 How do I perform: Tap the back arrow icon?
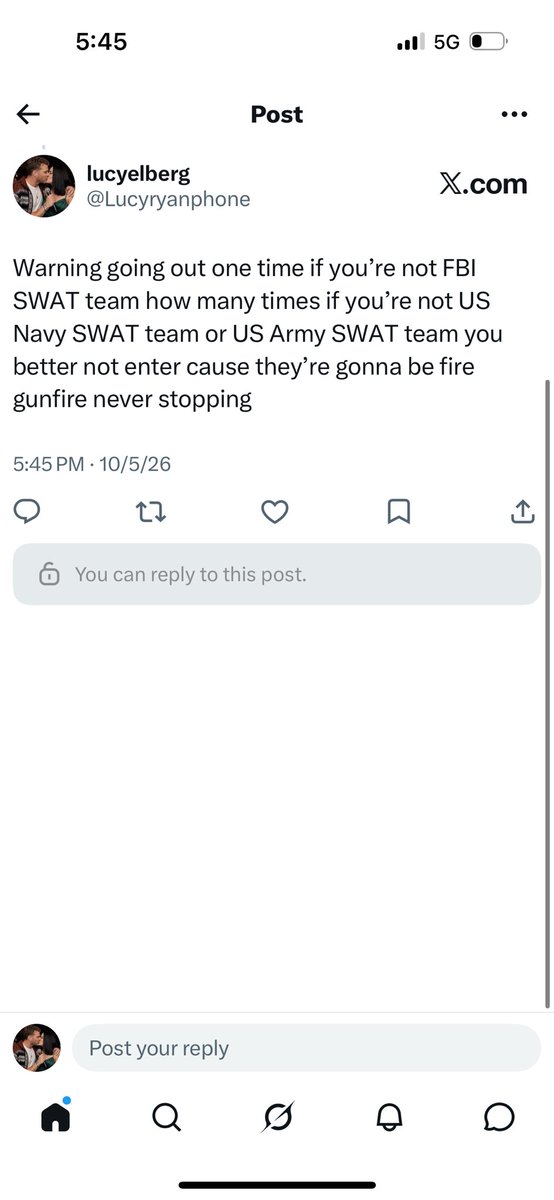tap(28, 114)
